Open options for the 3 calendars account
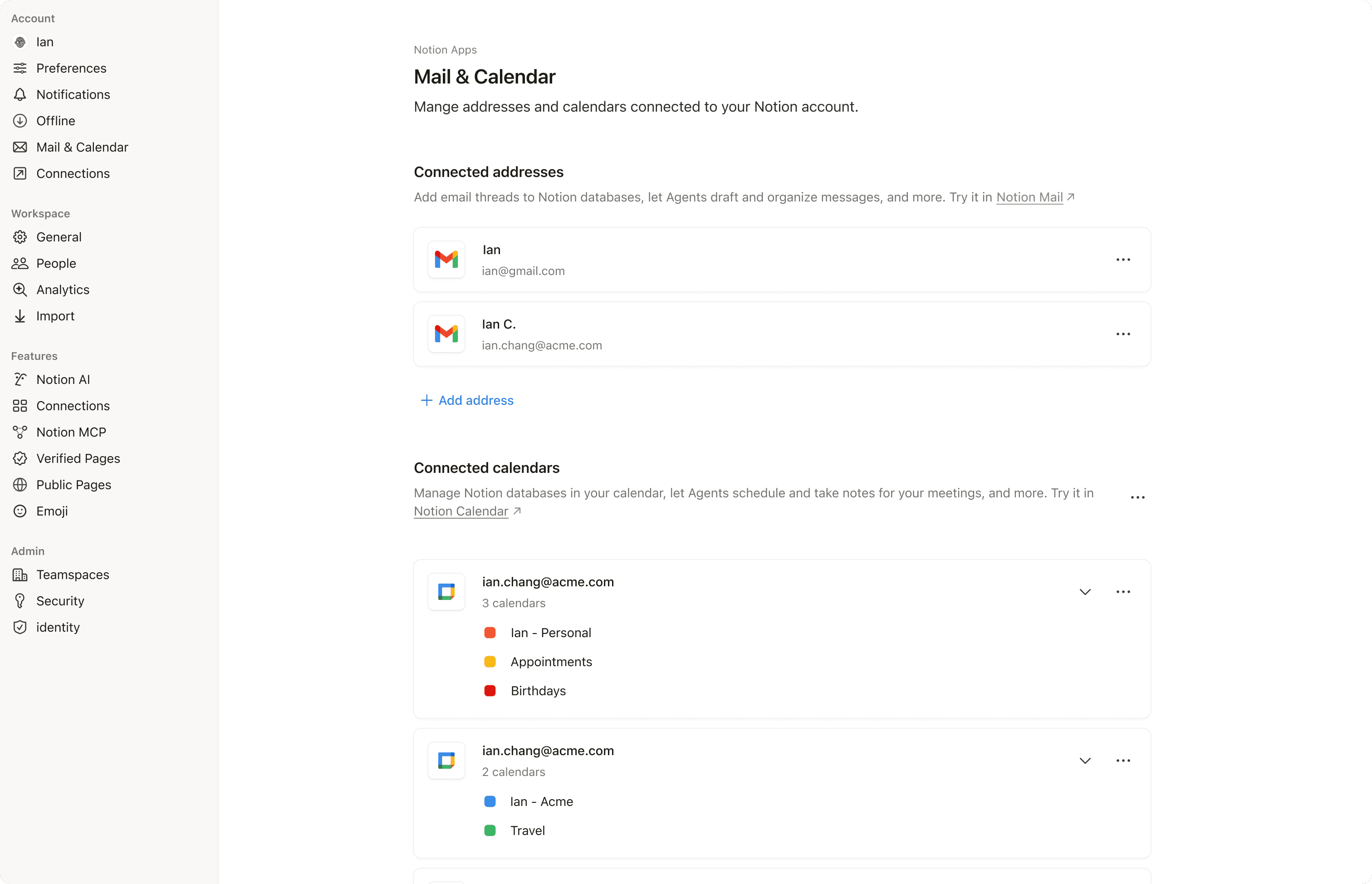 (1123, 592)
